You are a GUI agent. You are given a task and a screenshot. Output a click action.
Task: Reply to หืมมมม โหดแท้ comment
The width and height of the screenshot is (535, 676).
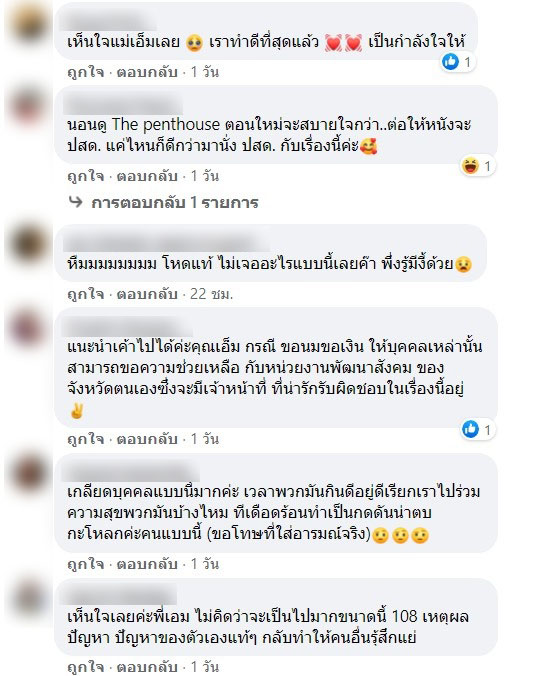tap(147, 294)
